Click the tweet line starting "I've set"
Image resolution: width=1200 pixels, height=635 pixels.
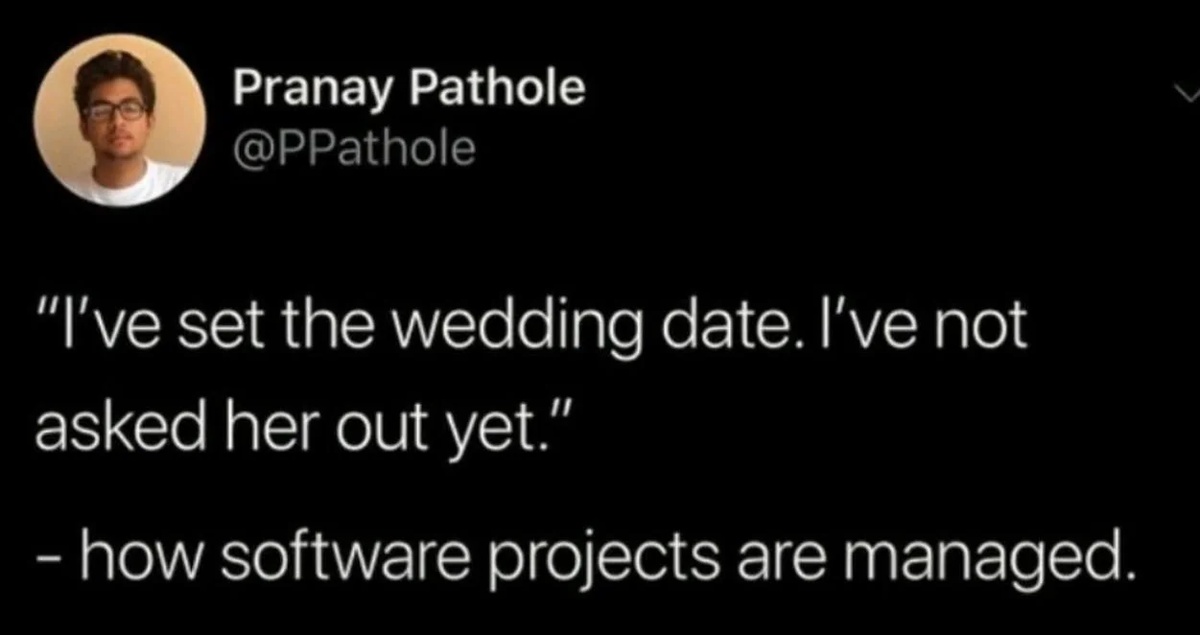click(x=530, y=330)
